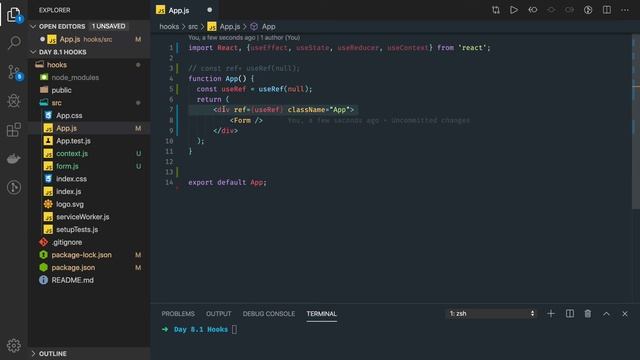The image size is (640, 360).
Task: Split the editor to the right
Action: (607, 10)
